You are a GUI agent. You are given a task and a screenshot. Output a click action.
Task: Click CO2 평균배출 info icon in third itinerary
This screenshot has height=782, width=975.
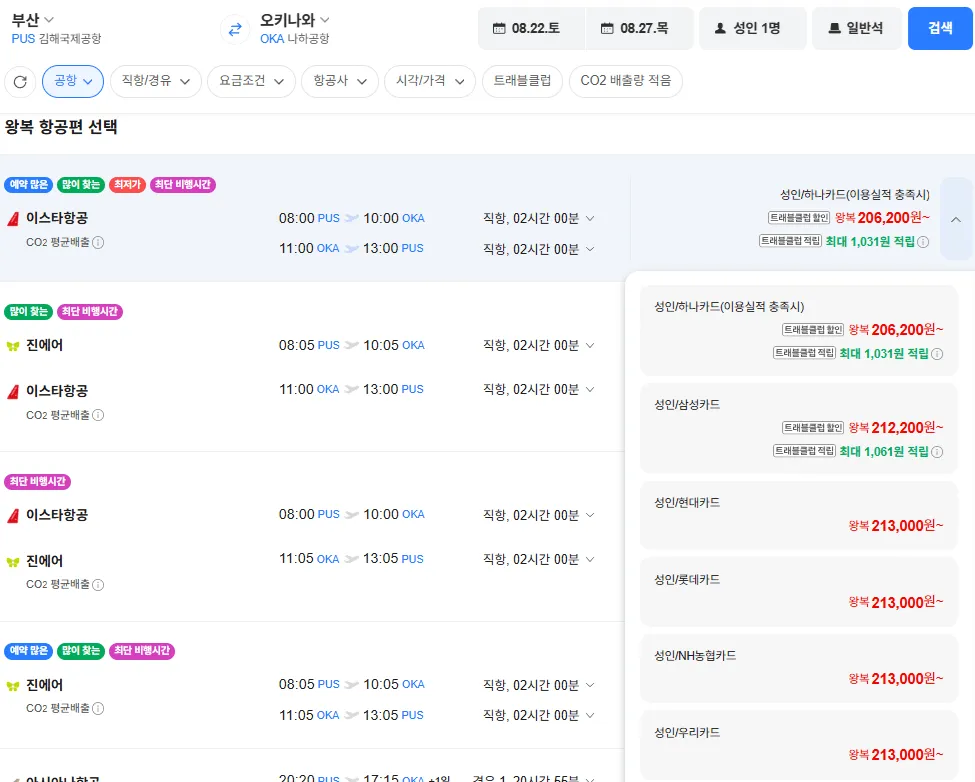tap(98, 584)
